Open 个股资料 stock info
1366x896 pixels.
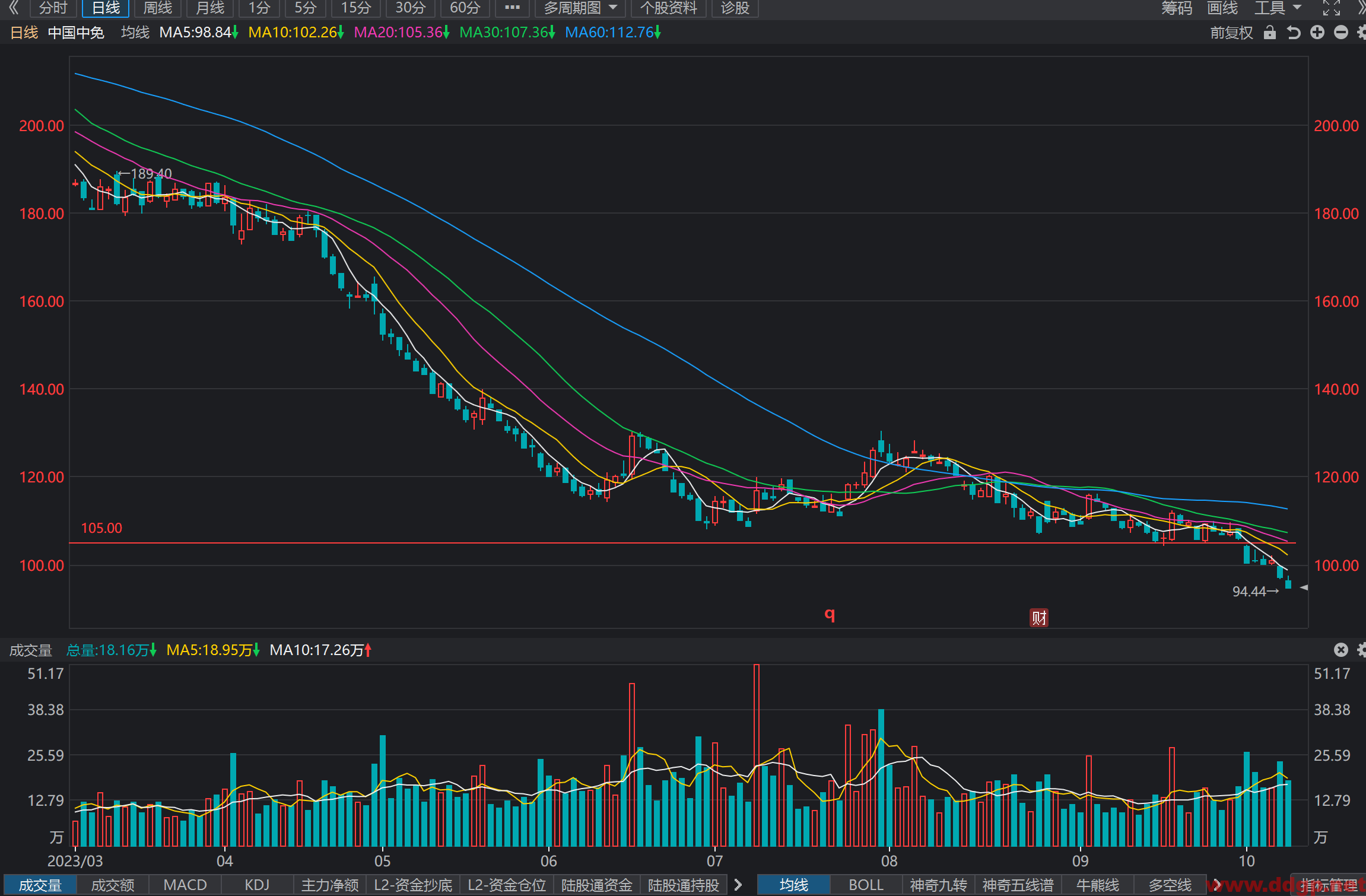668,8
